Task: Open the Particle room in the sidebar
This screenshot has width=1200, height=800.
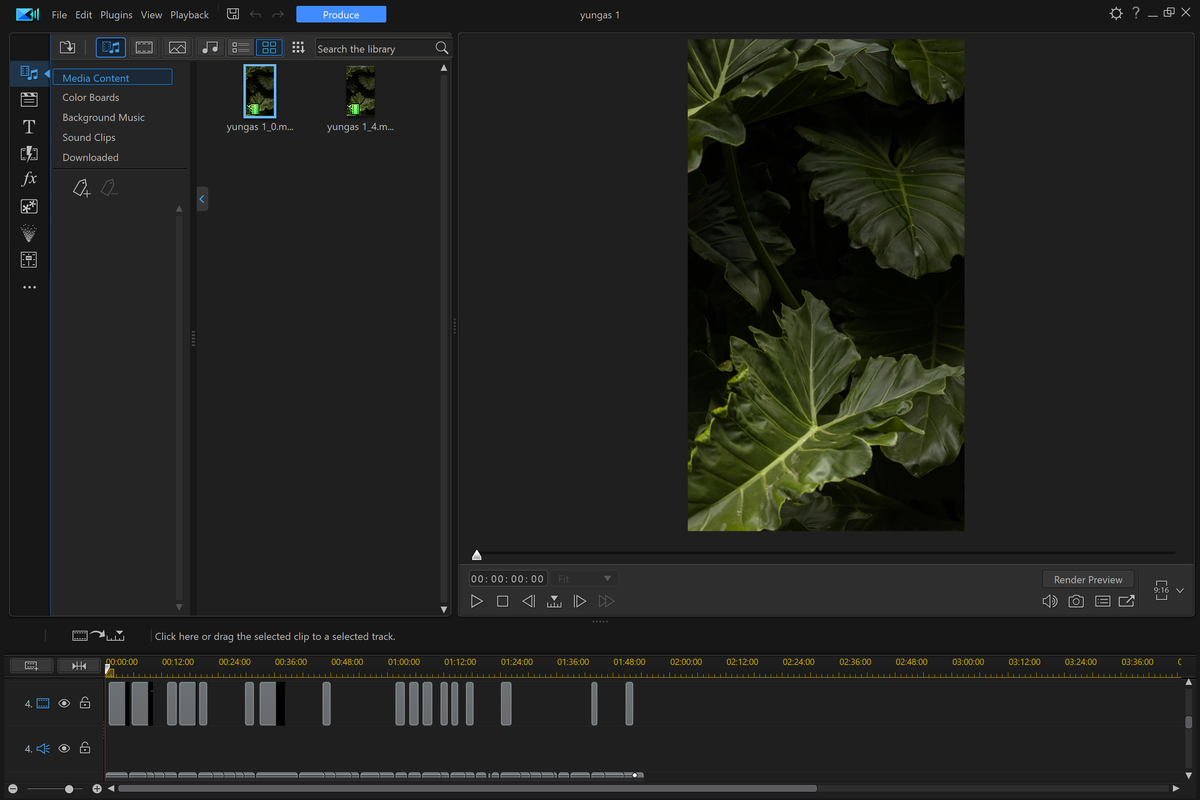Action: coord(29,233)
